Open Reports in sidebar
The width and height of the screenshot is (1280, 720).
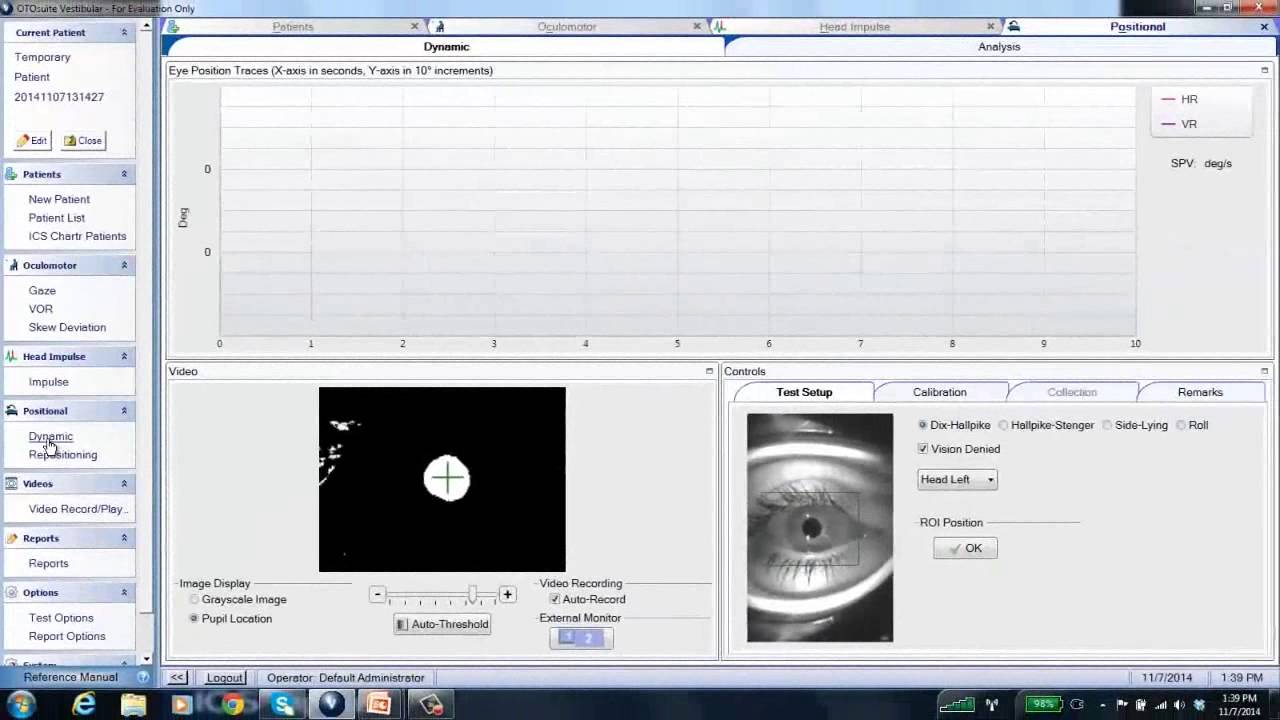(49, 564)
